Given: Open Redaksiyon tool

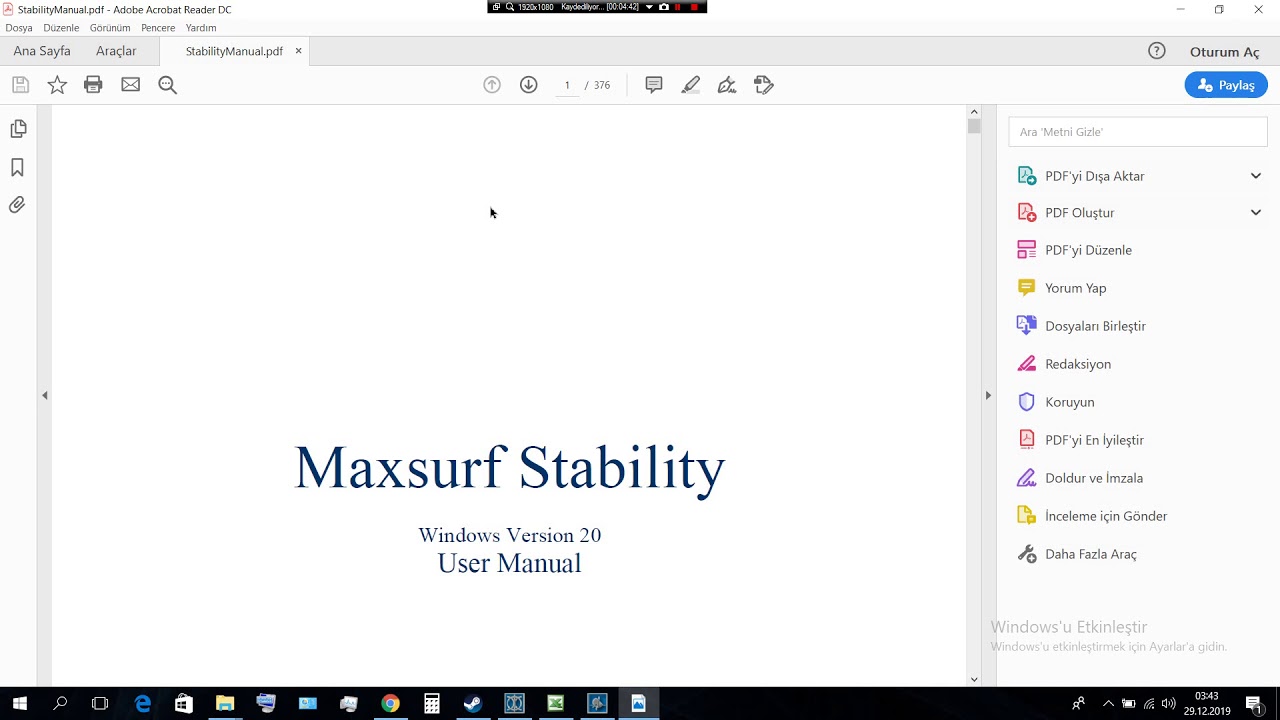Looking at the screenshot, I should [1078, 364].
